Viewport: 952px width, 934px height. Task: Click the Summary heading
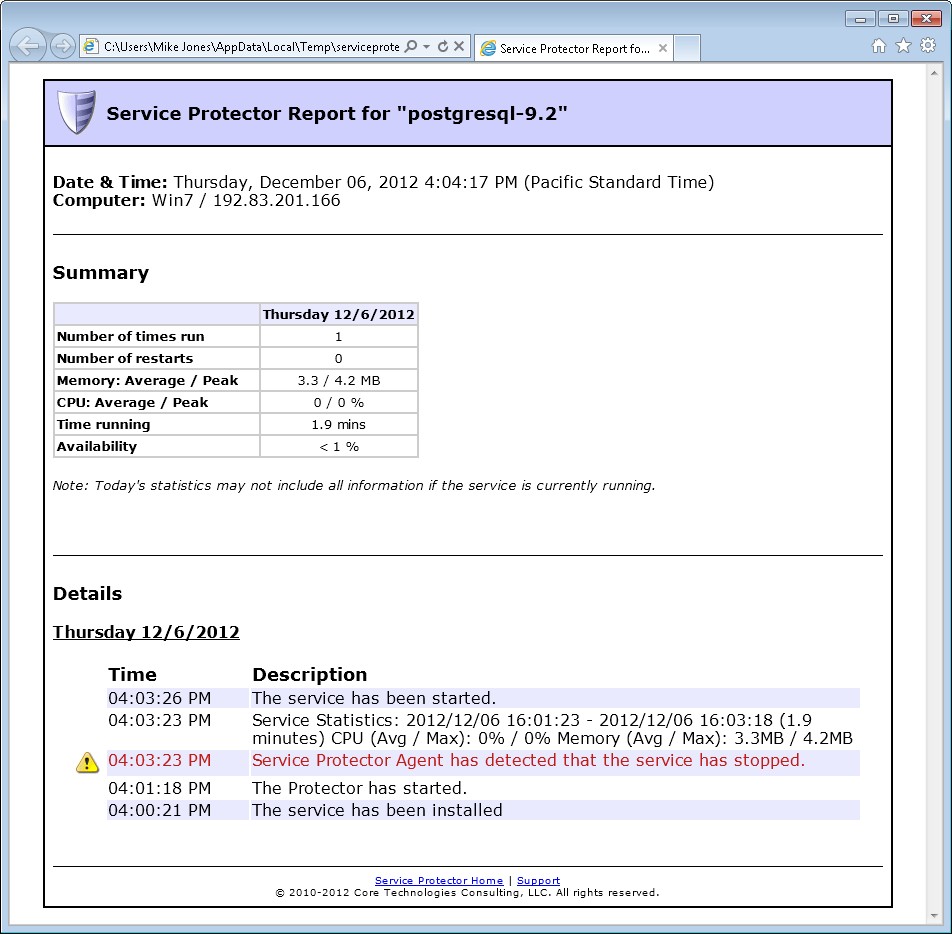(101, 273)
